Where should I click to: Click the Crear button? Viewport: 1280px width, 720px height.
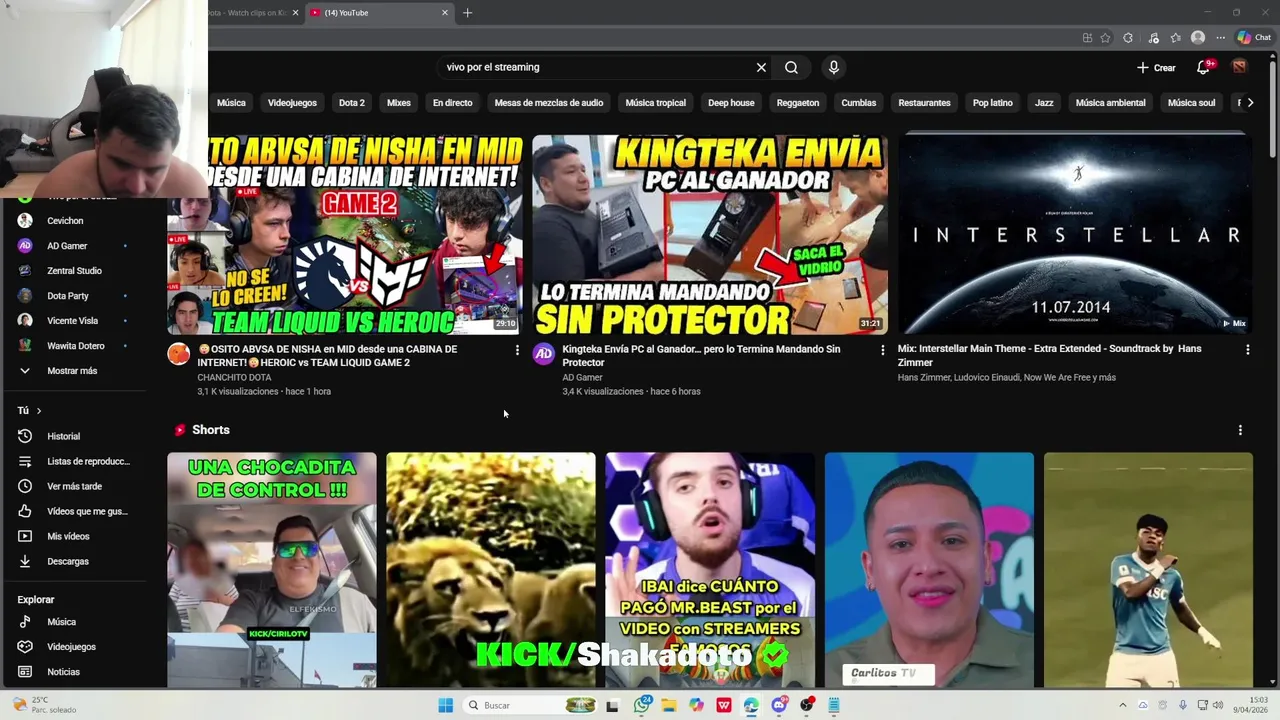click(1156, 67)
